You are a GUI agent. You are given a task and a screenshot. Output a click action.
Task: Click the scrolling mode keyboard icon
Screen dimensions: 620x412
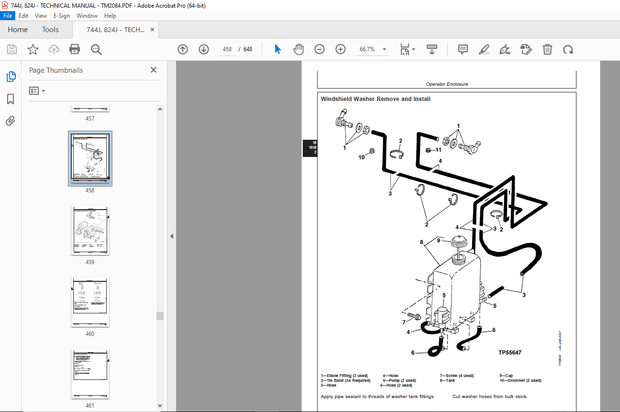432,49
